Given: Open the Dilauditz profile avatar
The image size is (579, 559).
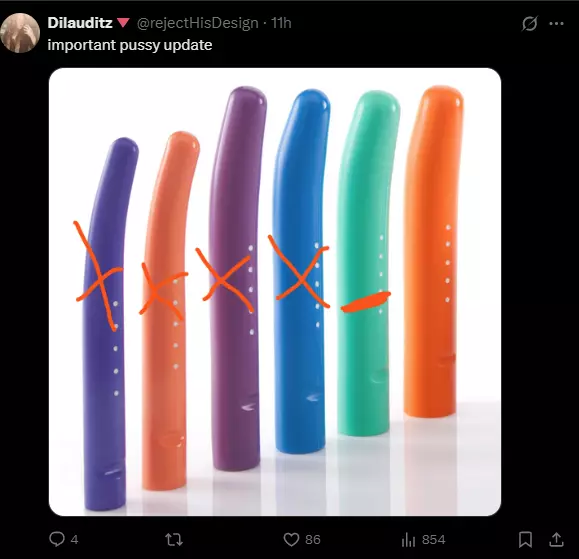Looking at the screenshot, I should click(20, 33).
